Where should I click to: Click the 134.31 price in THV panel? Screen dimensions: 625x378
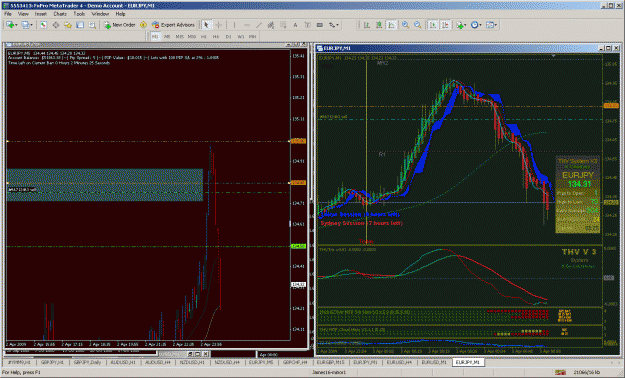click(579, 184)
